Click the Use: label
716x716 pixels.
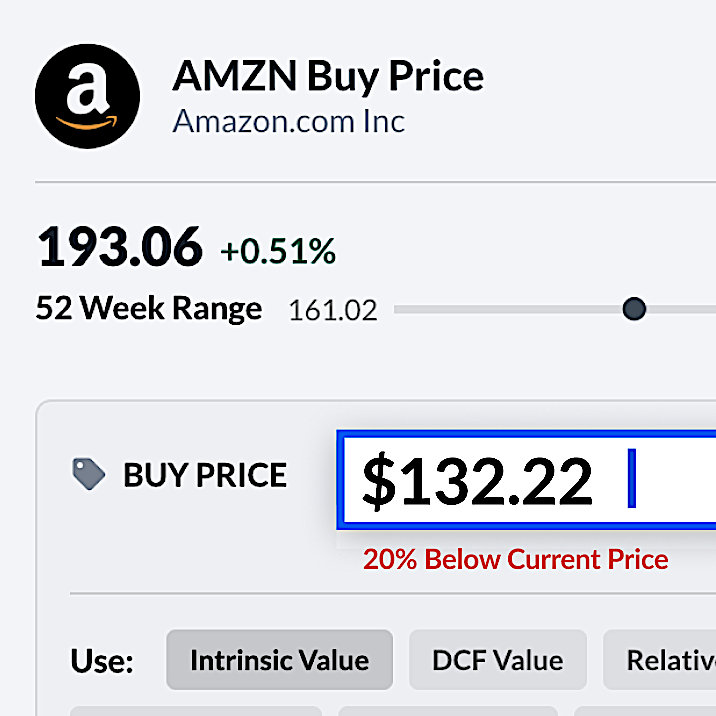102,661
